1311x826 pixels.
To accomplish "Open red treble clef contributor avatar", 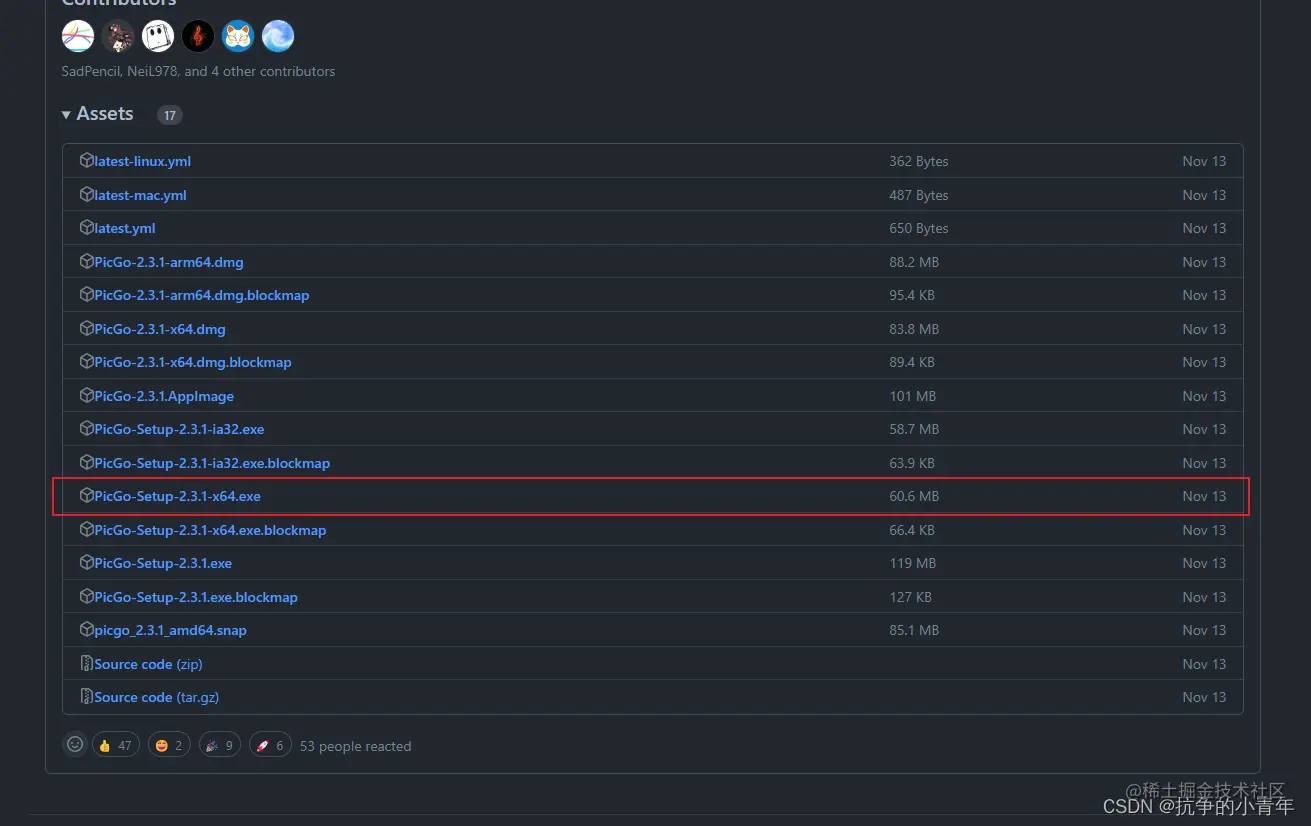I will 198,37.
